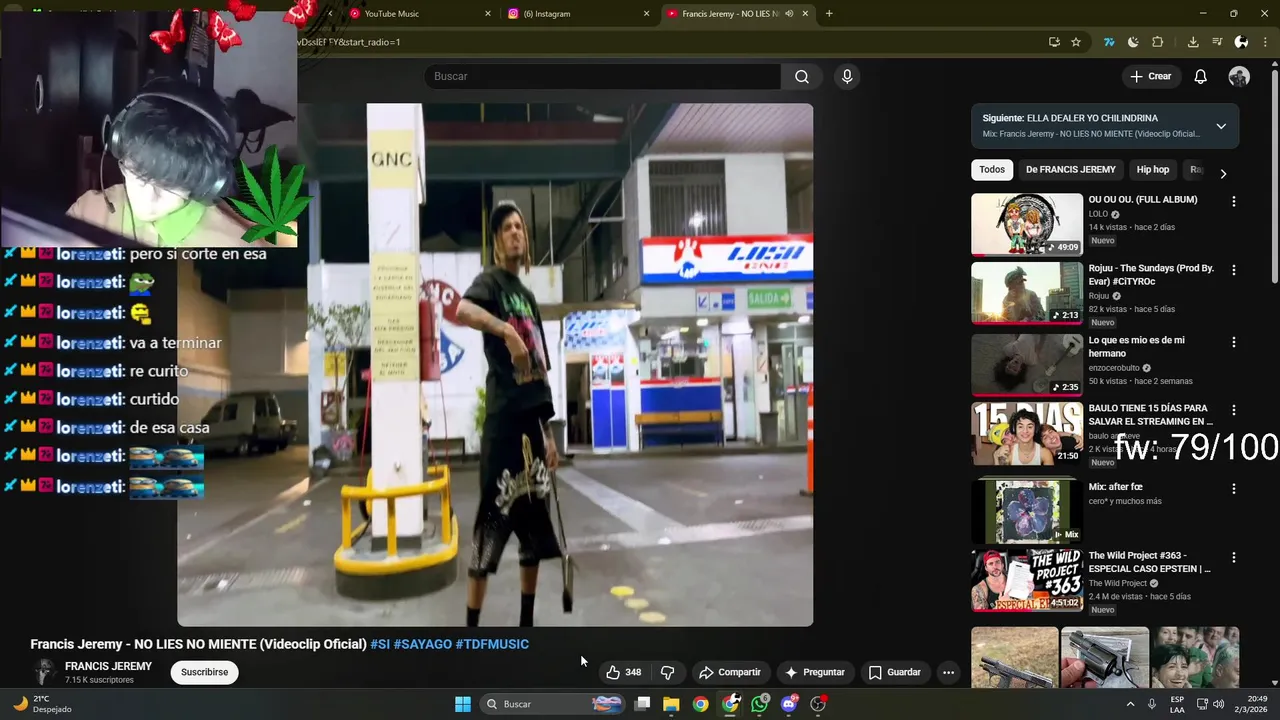This screenshot has height=720, width=1280.
Task: Click the taskbar Buscar search box
Action: (x=553, y=704)
